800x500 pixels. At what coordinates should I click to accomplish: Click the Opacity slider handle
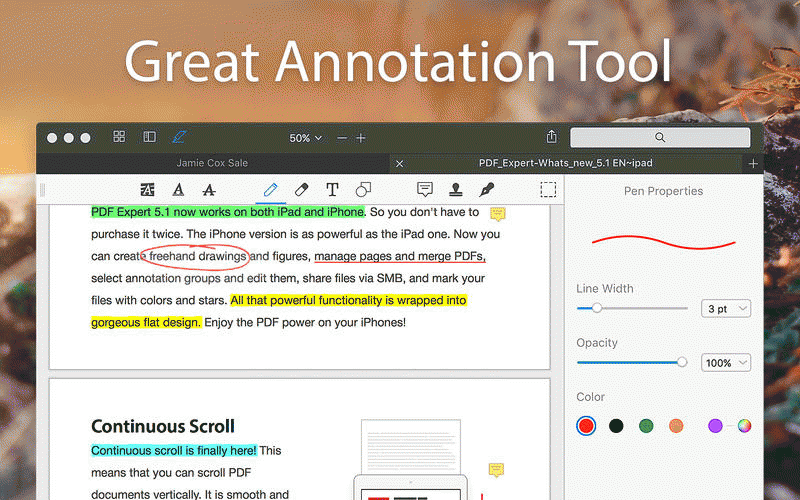[x=682, y=362]
